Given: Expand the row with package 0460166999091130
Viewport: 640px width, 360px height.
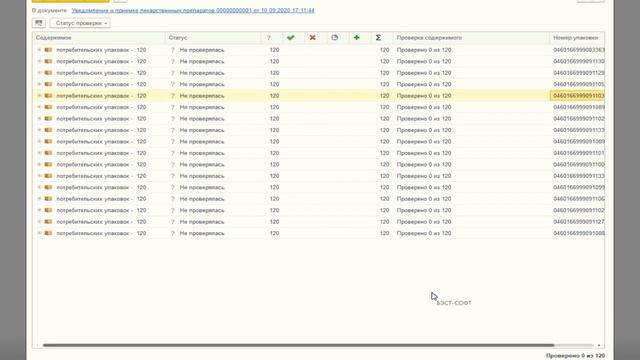Looking at the screenshot, I should (x=40, y=61).
